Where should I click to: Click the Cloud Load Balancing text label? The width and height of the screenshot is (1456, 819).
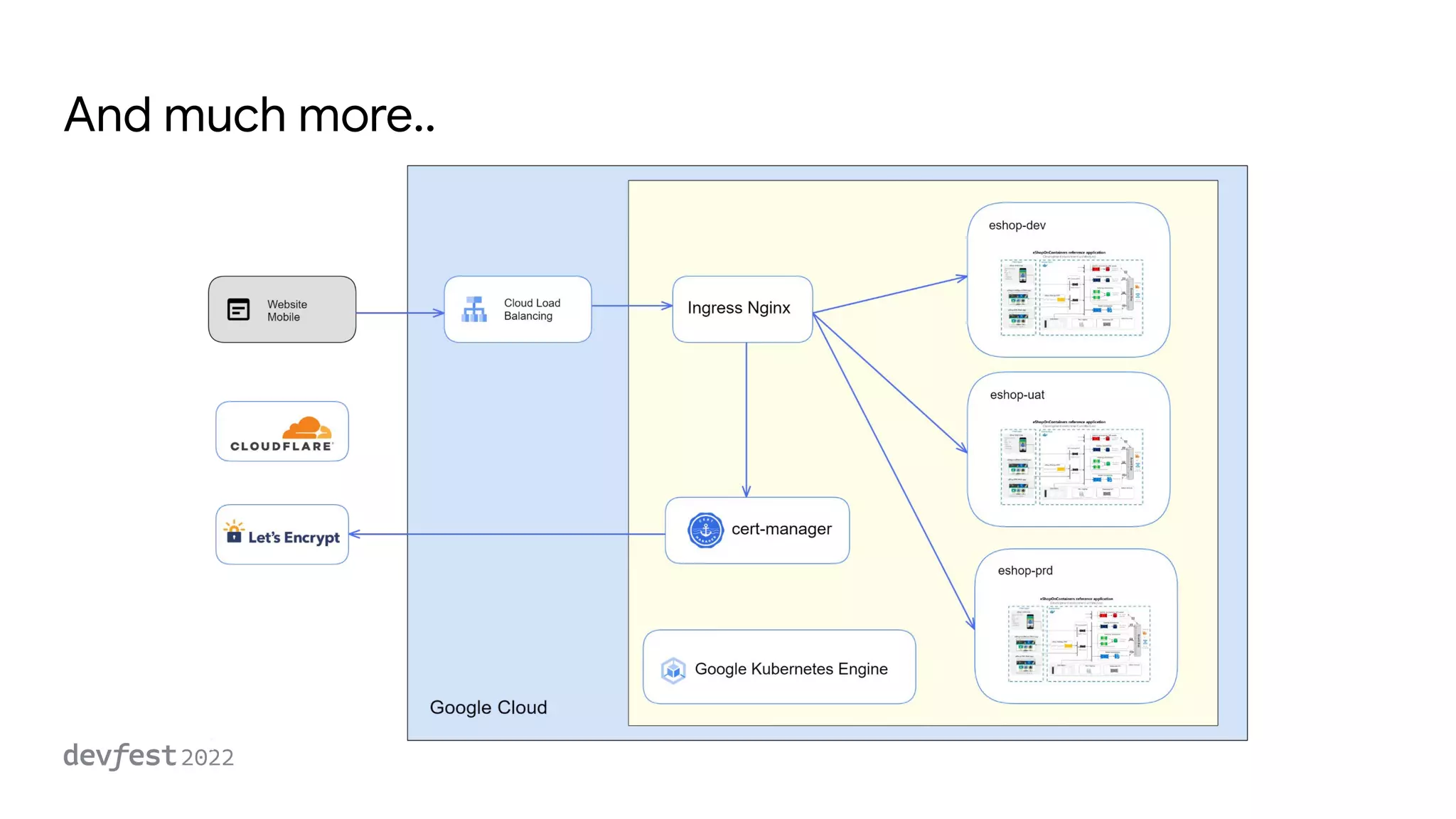(532, 309)
